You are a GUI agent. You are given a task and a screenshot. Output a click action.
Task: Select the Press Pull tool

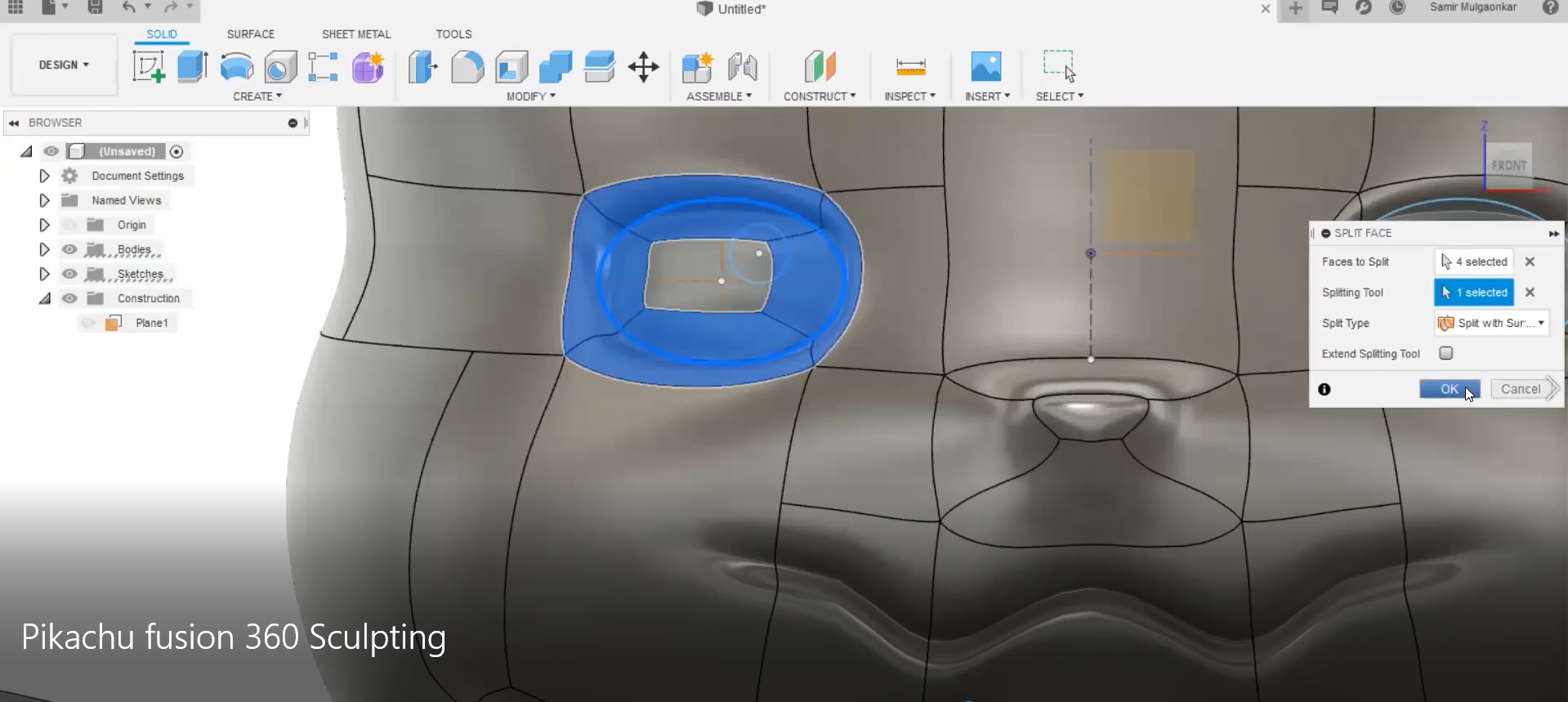click(x=423, y=67)
